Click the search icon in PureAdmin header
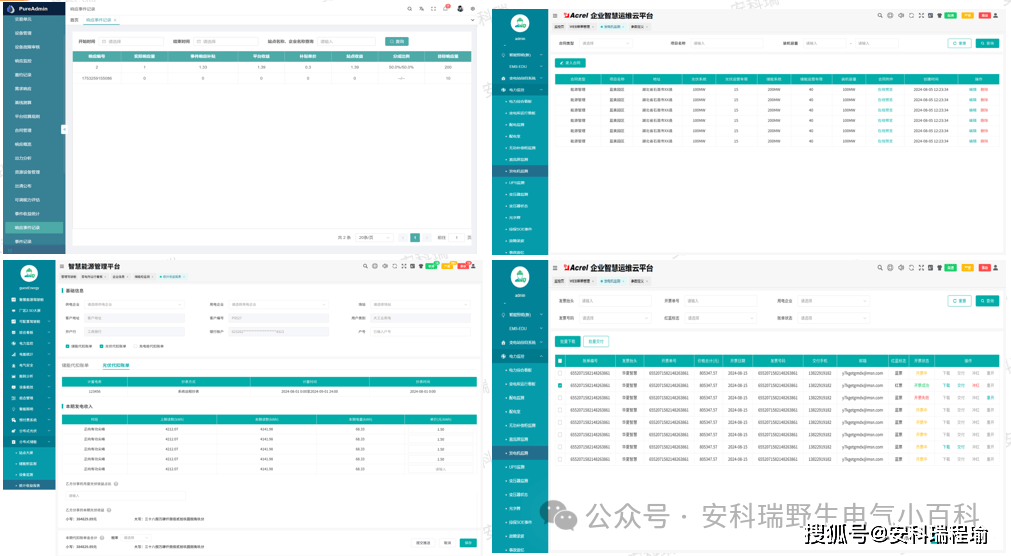 (x=409, y=9)
